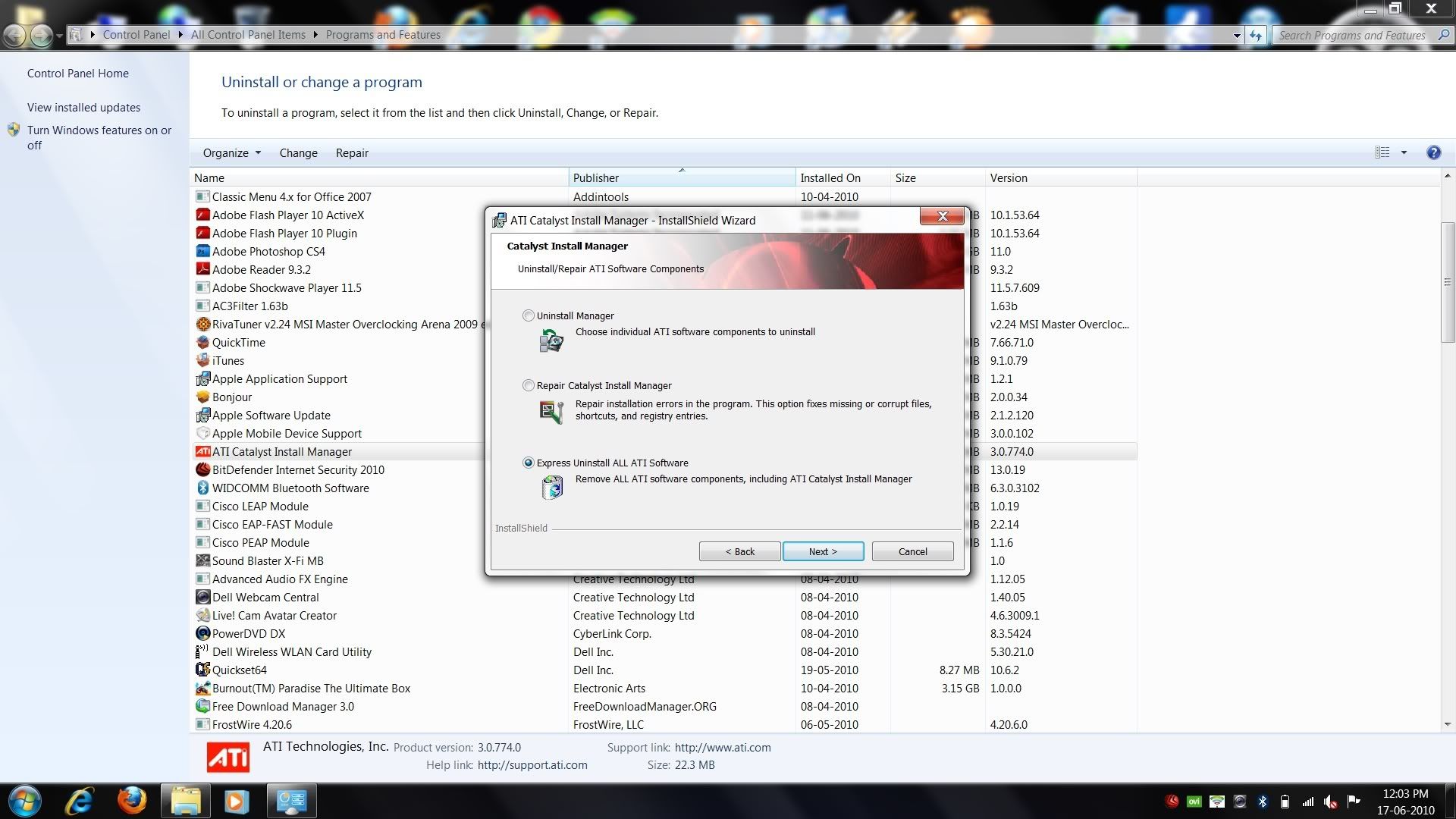Cancel the ATI Catalyst wizard
The height and width of the screenshot is (819, 1456).
click(912, 551)
